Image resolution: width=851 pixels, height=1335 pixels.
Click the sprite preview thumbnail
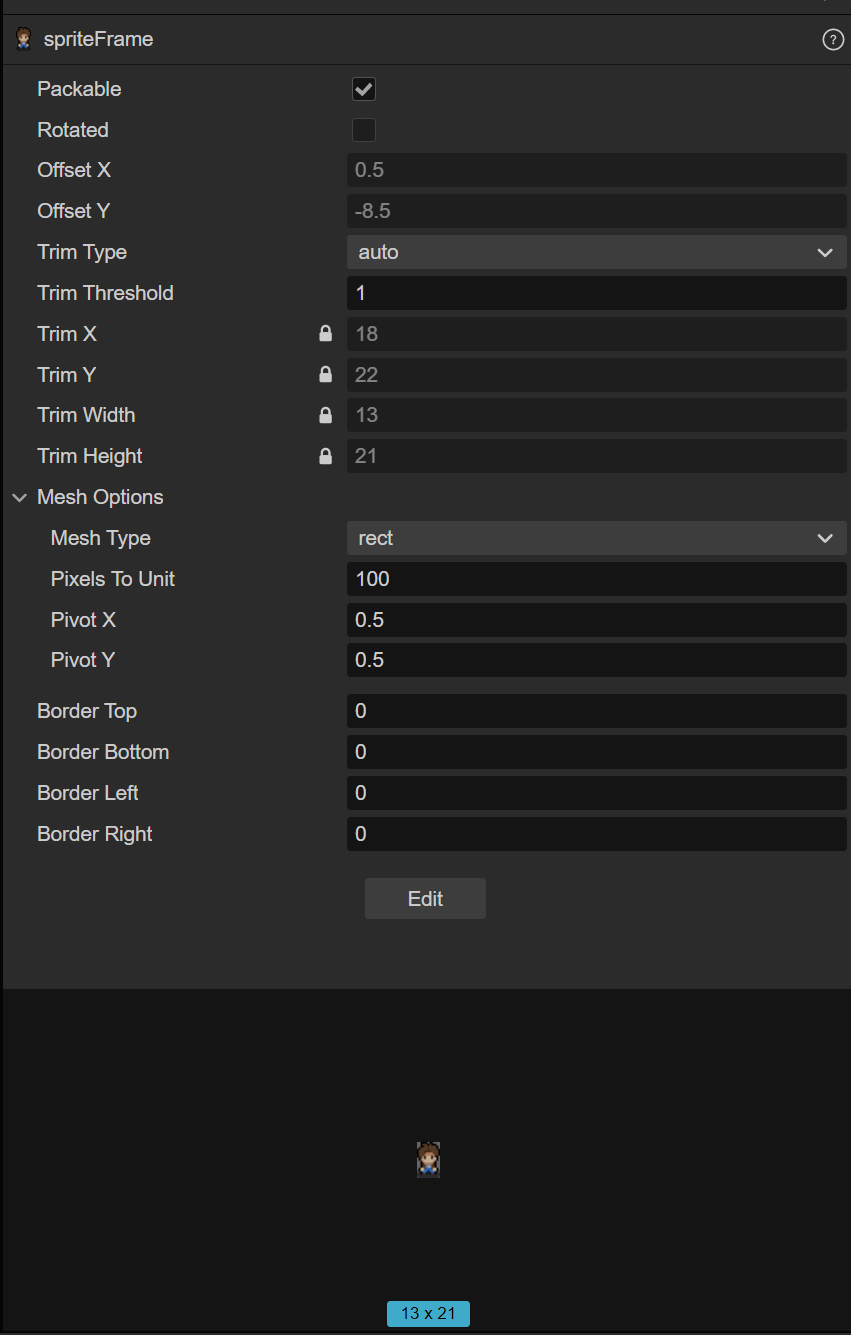(428, 1160)
